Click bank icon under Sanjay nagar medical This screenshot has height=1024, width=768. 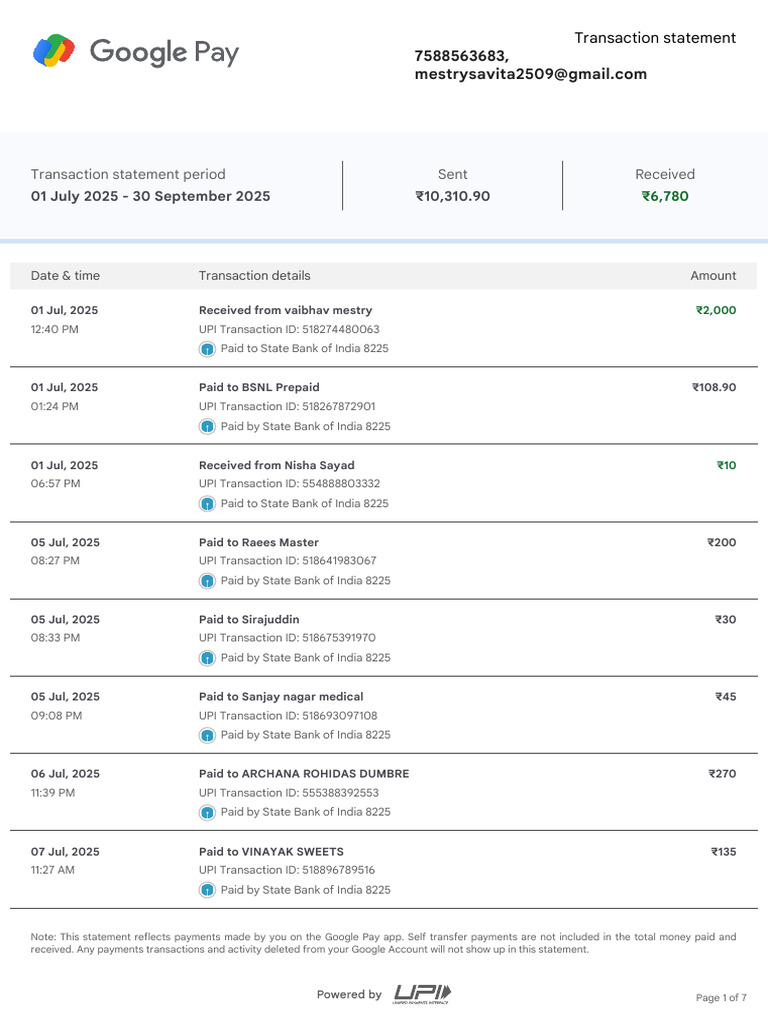pos(207,735)
